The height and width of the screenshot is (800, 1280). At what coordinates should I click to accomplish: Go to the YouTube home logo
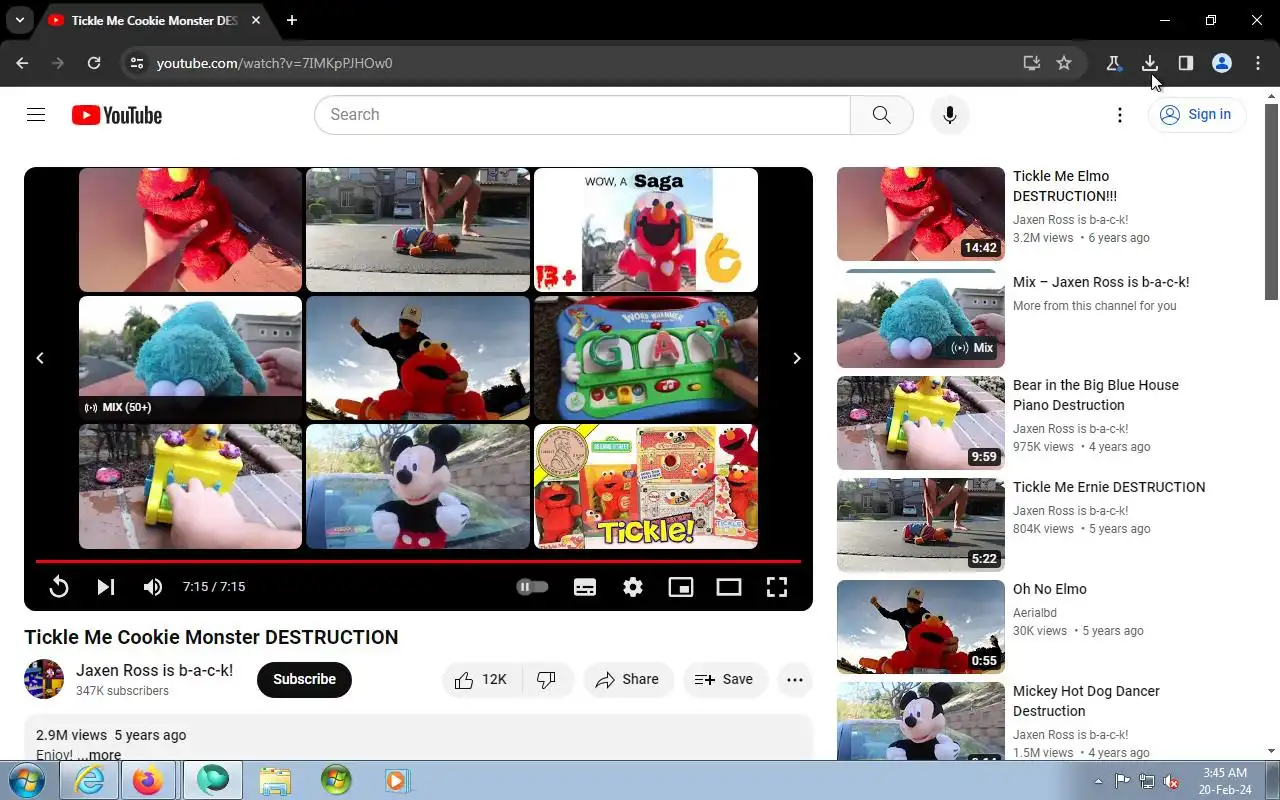pyautogui.click(x=117, y=115)
